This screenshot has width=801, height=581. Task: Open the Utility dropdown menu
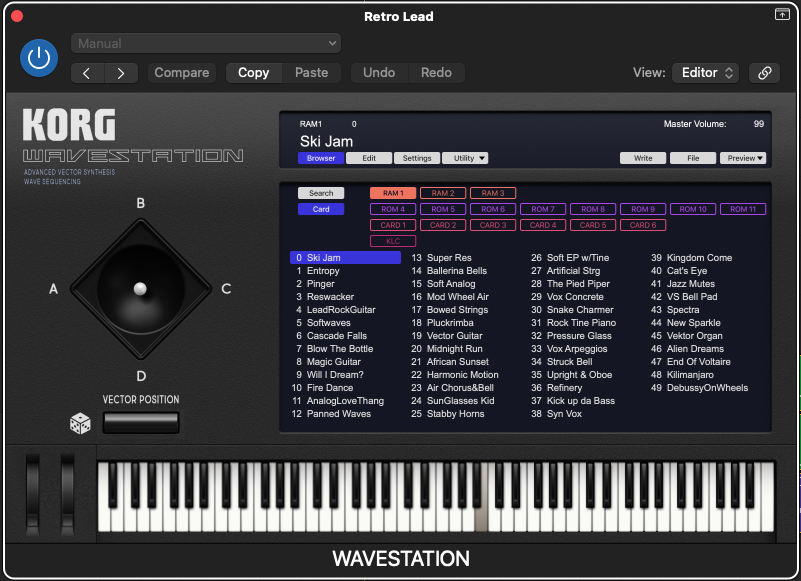pos(465,158)
